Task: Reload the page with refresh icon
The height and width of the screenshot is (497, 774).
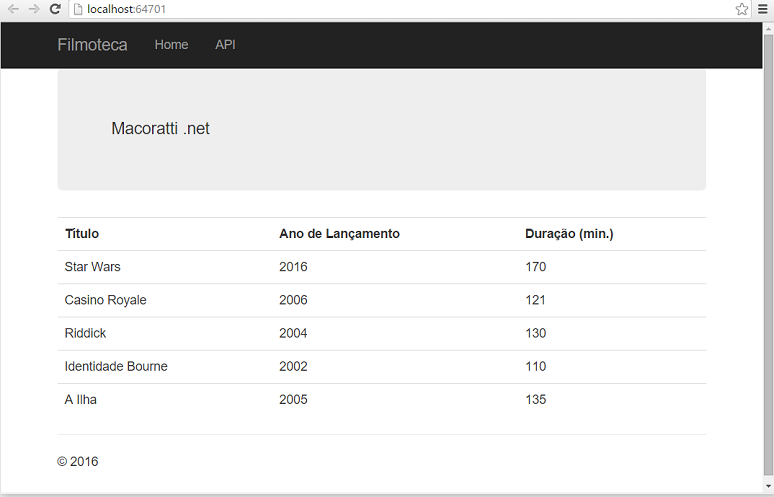Action: click(55, 9)
